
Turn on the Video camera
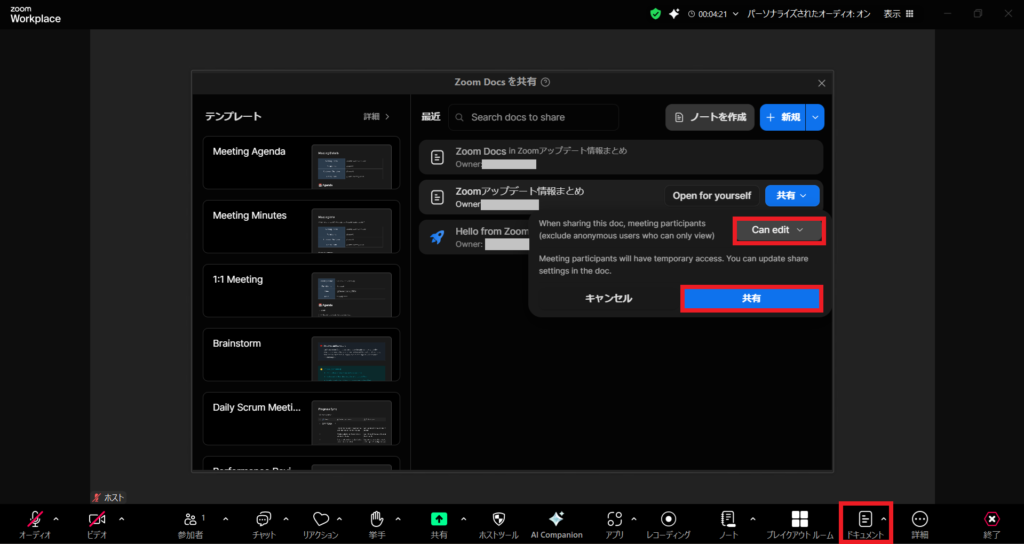coord(97,518)
